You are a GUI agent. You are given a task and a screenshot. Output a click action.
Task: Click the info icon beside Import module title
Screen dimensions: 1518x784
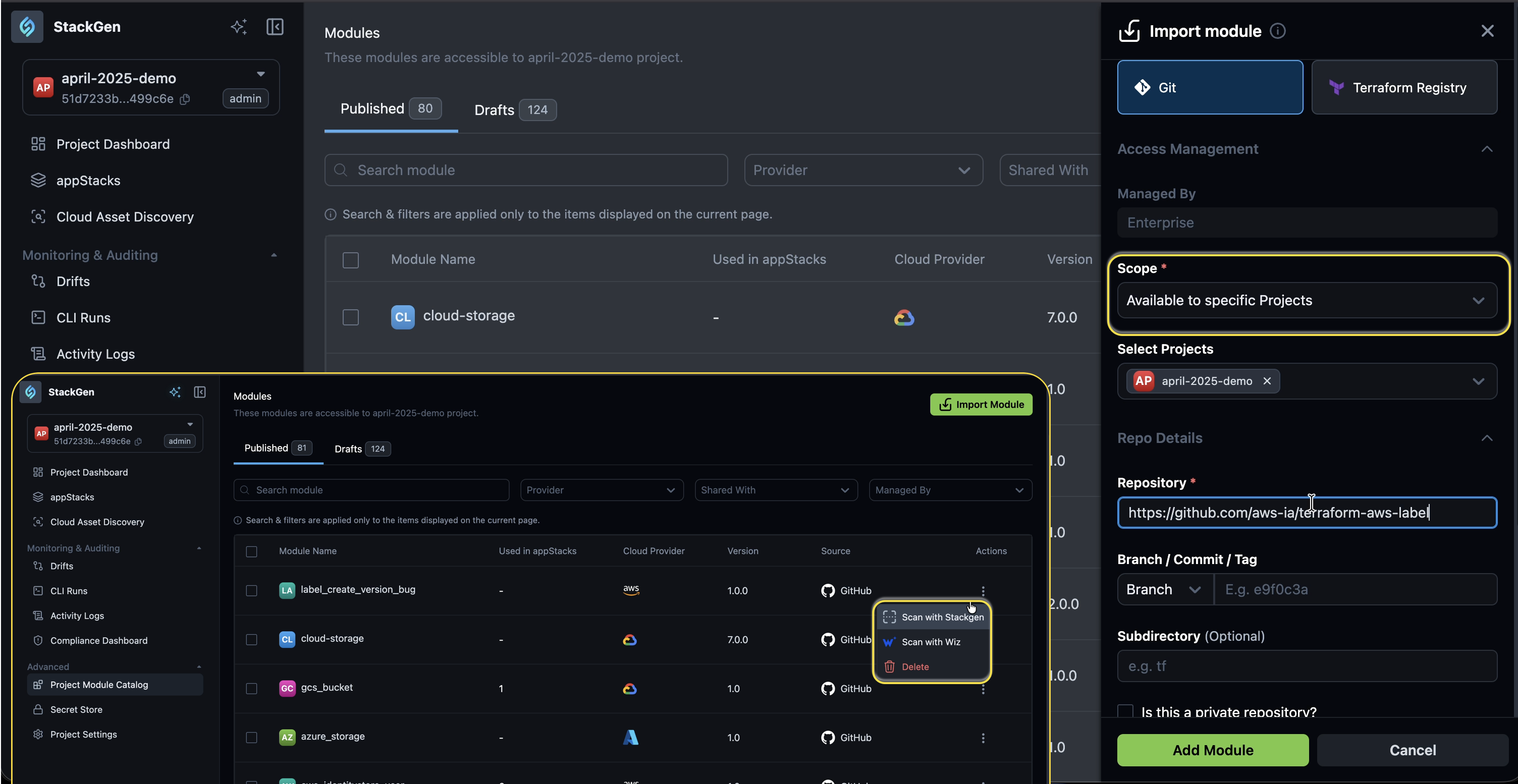pyautogui.click(x=1278, y=31)
